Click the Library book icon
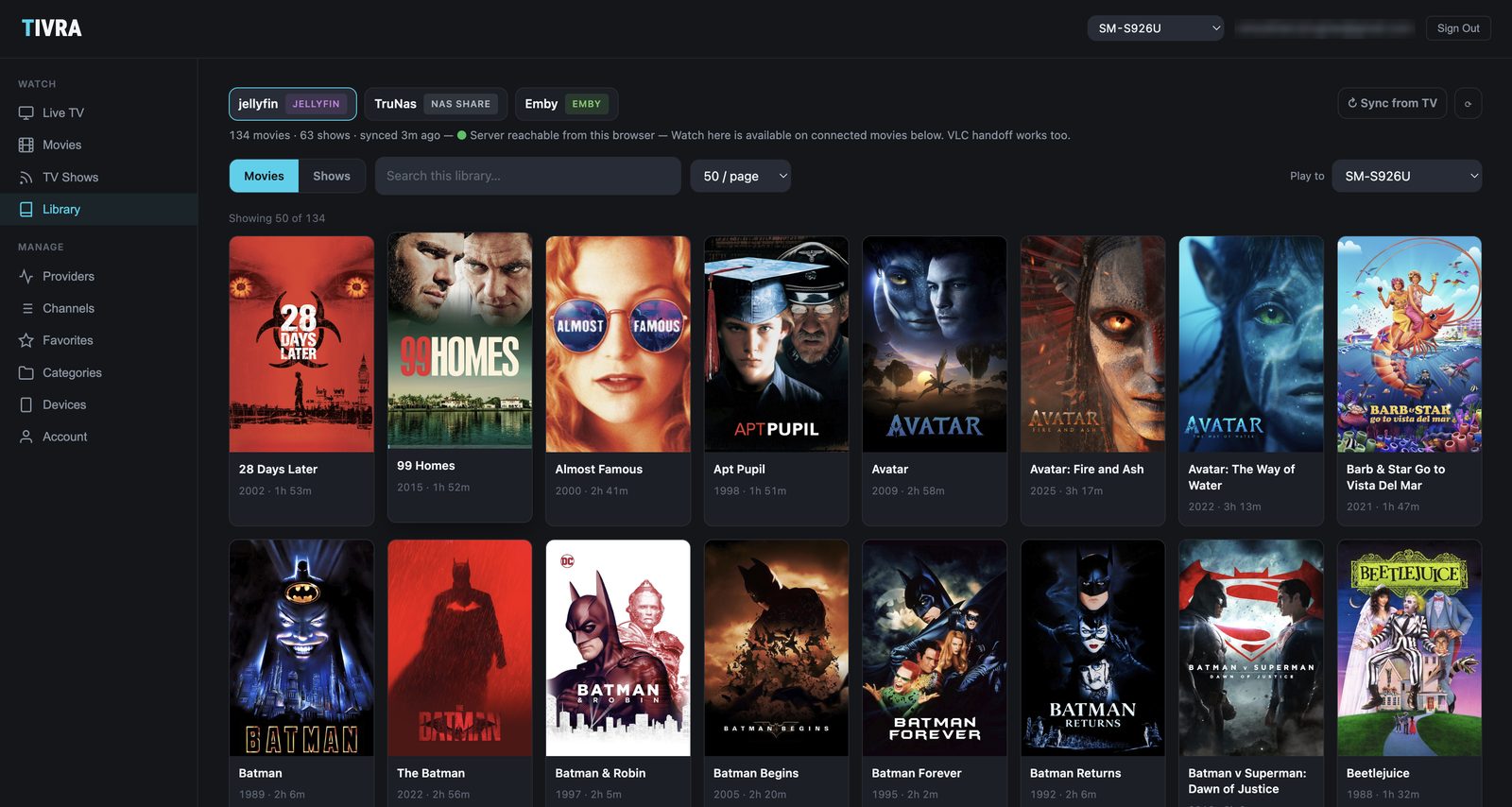 click(x=26, y=209)
